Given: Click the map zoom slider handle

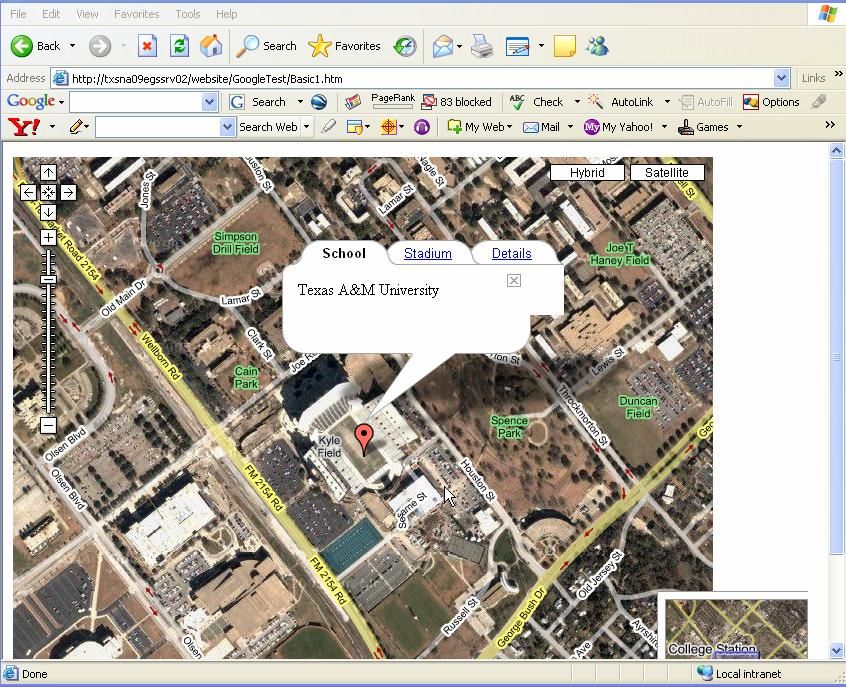Looking at the screenshot, I should pos(49,280).
